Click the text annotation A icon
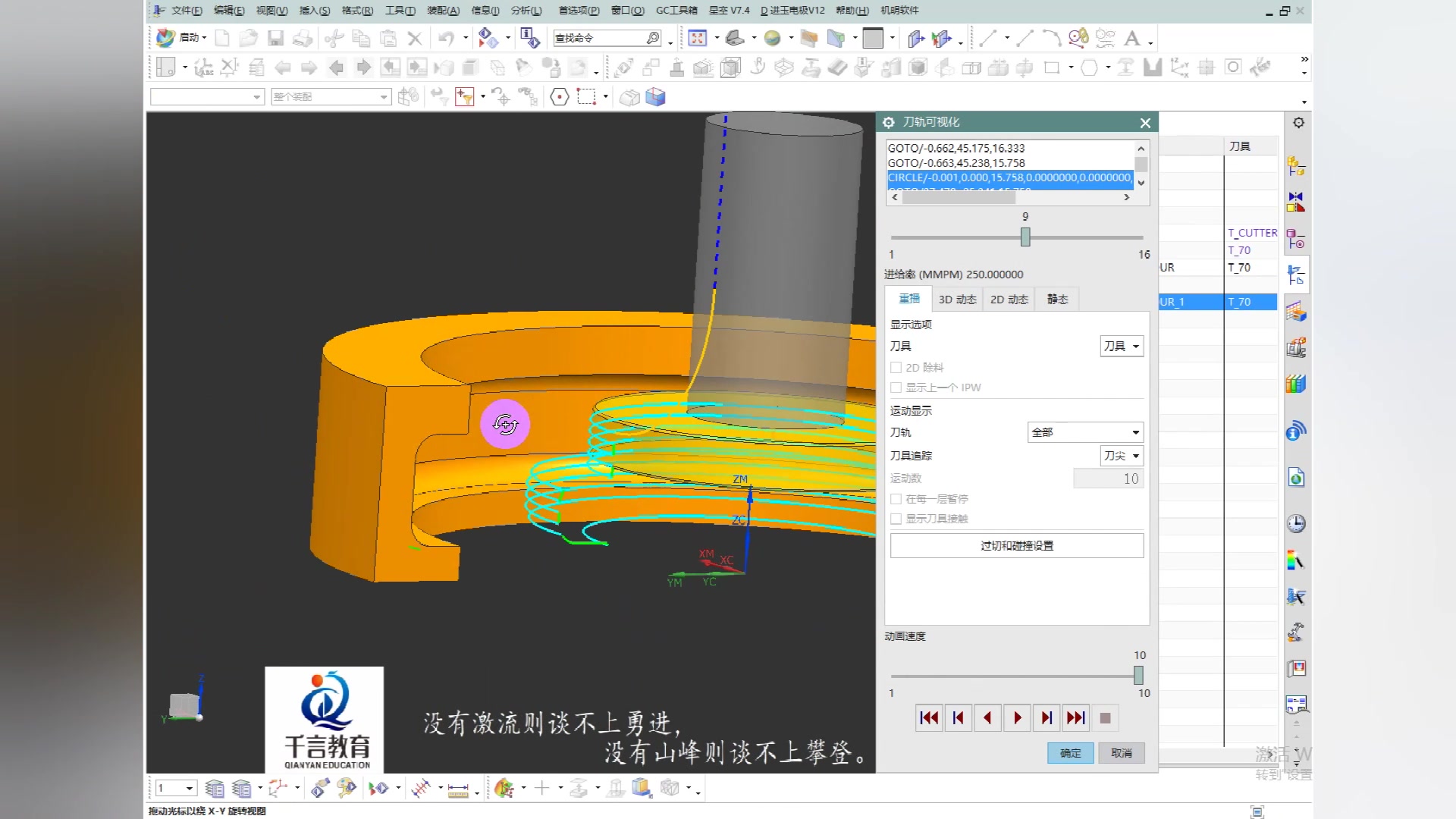The height and width of the screenshot is (819, 1456). click(1132, 38)
